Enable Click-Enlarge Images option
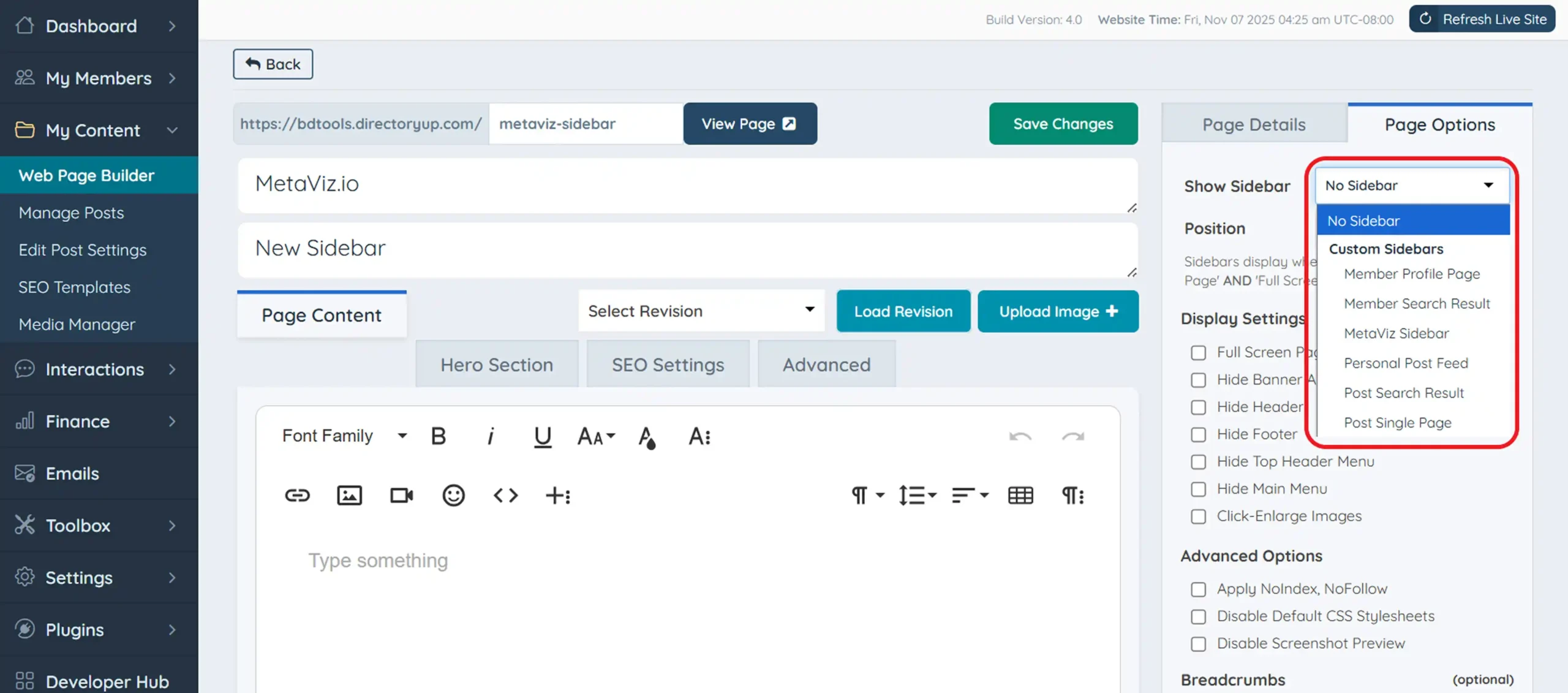Viewport: 1568px width, 693px height. pyautogui.click(x=1198, y=517)
